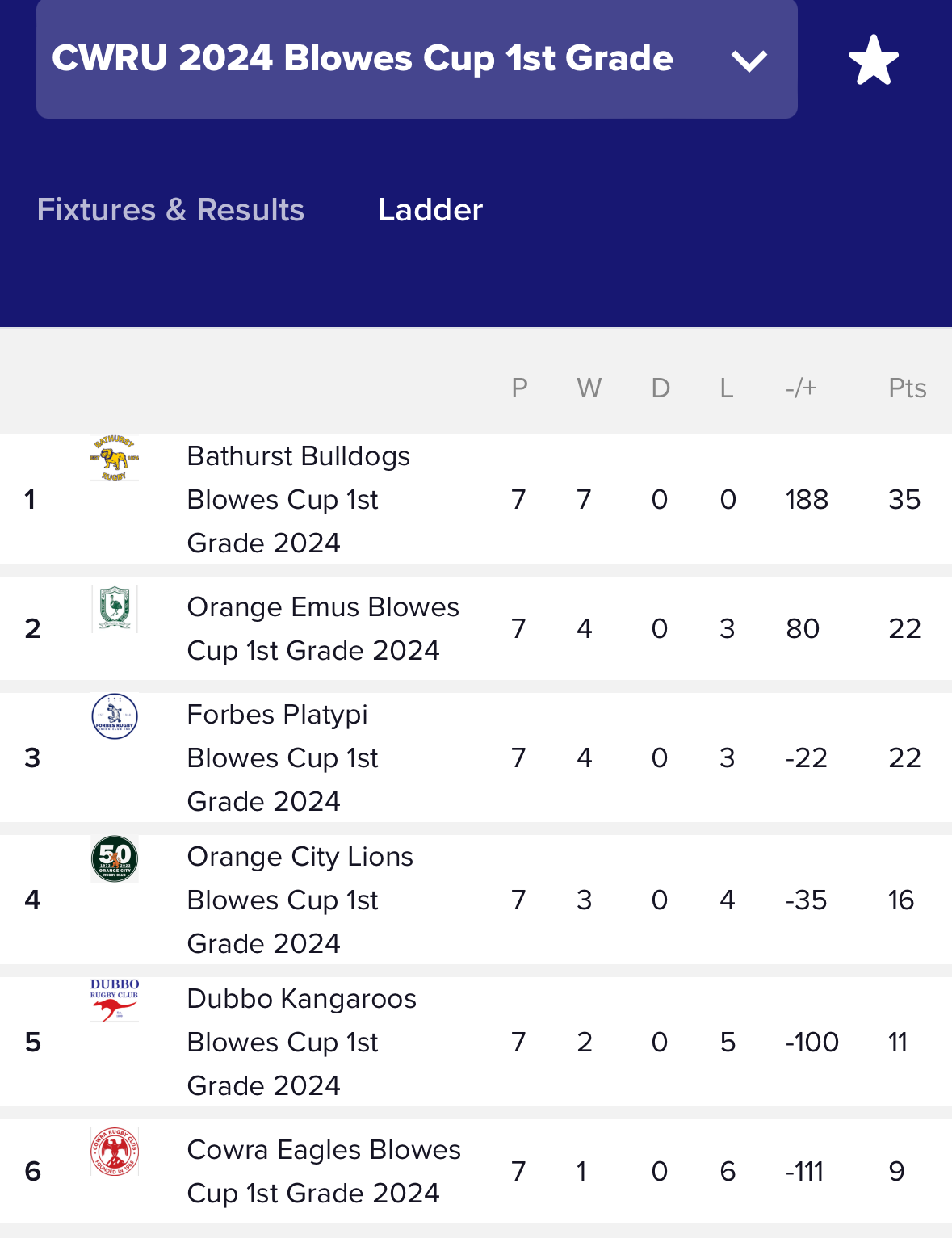
Task: Tap the favourite star icon
Action: tap(874, 60)
